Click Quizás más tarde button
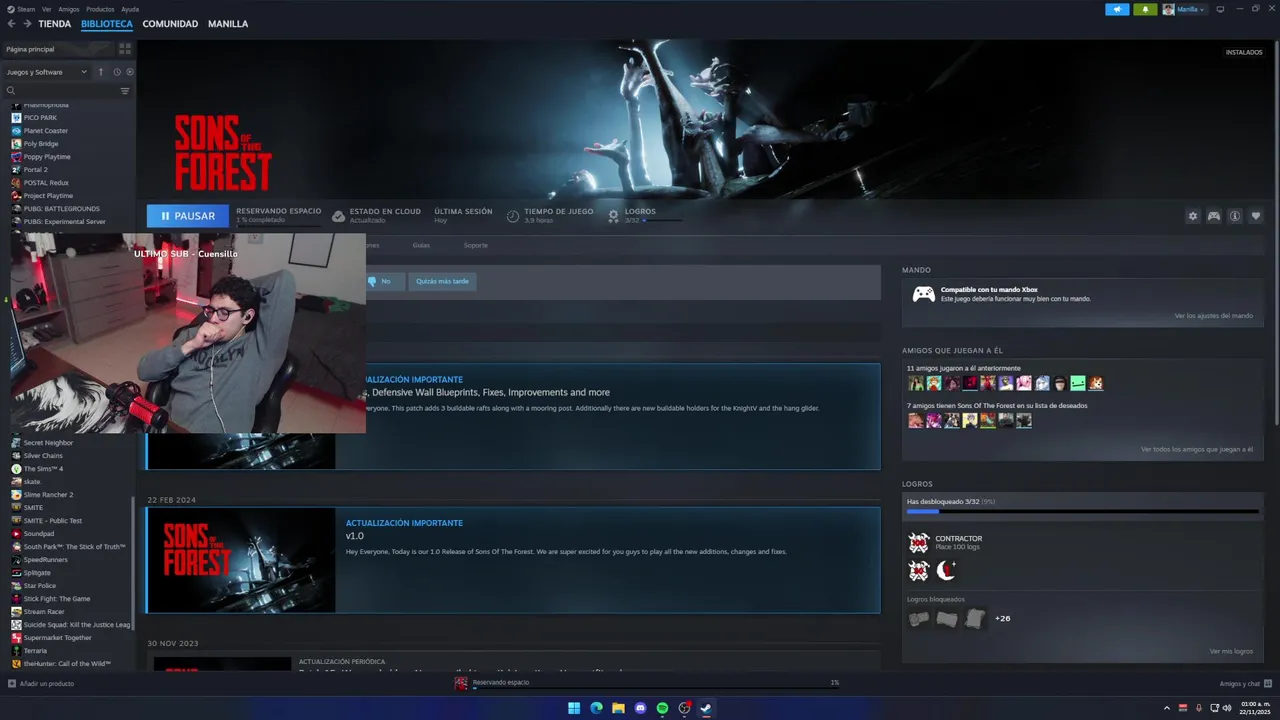This screenshot has width=1280, height=720. point(442,282)
